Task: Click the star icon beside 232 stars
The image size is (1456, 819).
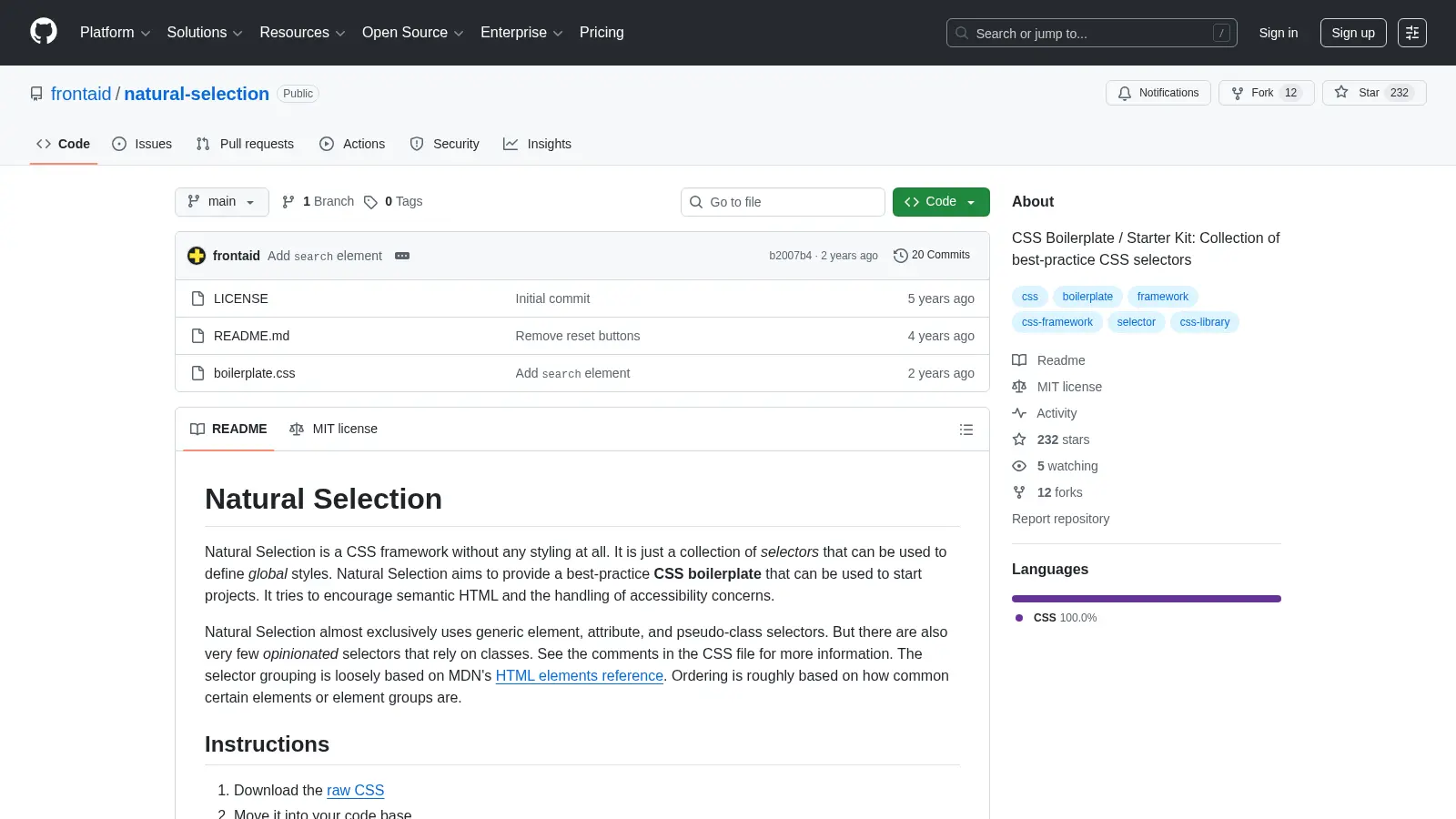Action: click(1019, 440)
